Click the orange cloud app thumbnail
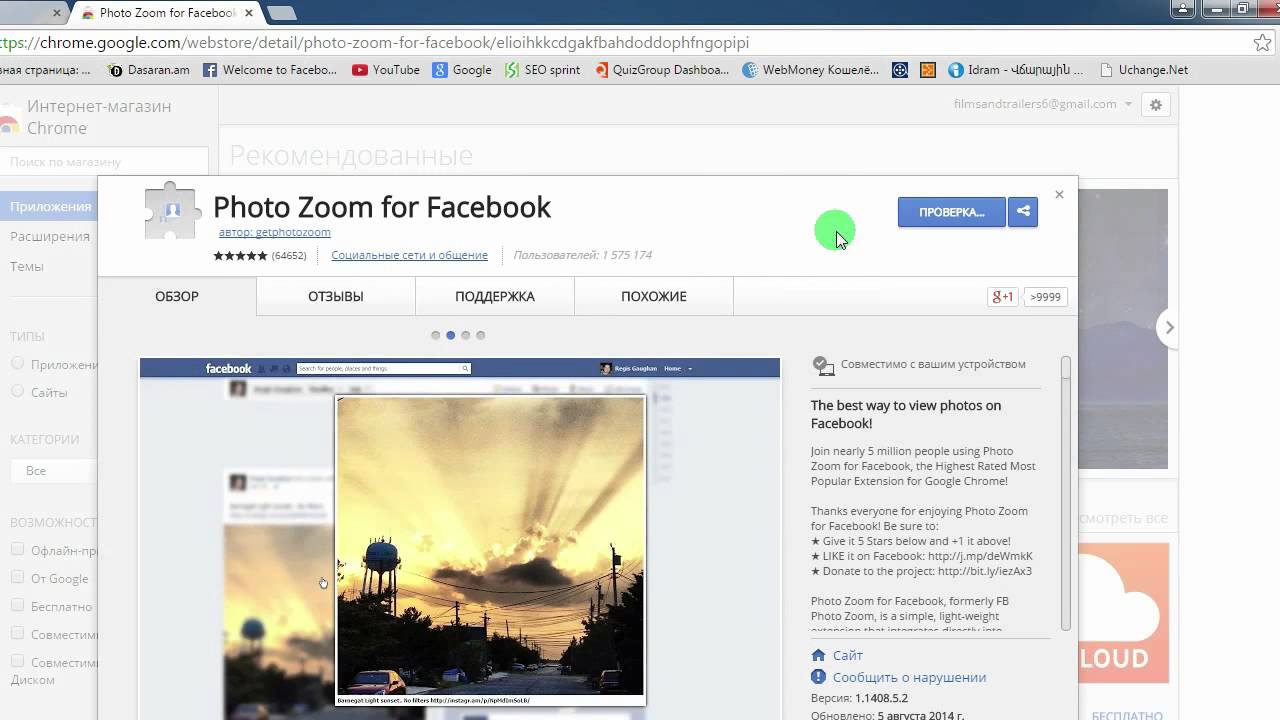The height and width of the screenshot is (720, 1280). click(x=1123, y=613)
